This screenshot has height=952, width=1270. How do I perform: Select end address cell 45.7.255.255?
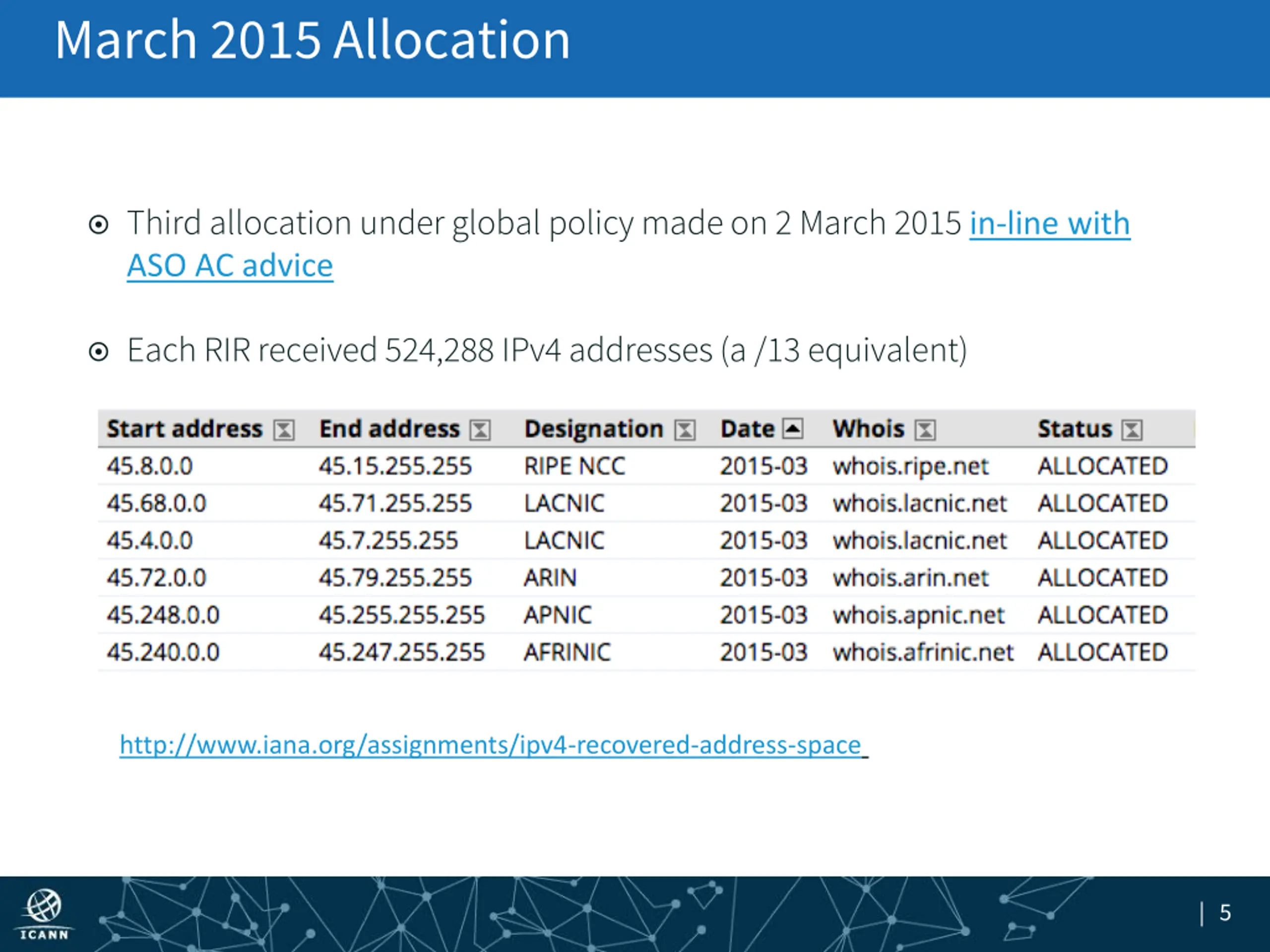coord(389,540)
